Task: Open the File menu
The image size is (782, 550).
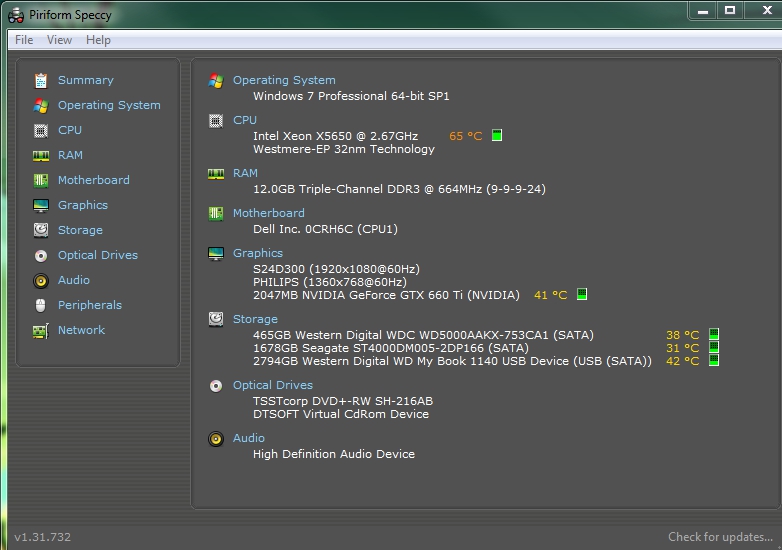Action: point(24,40)
